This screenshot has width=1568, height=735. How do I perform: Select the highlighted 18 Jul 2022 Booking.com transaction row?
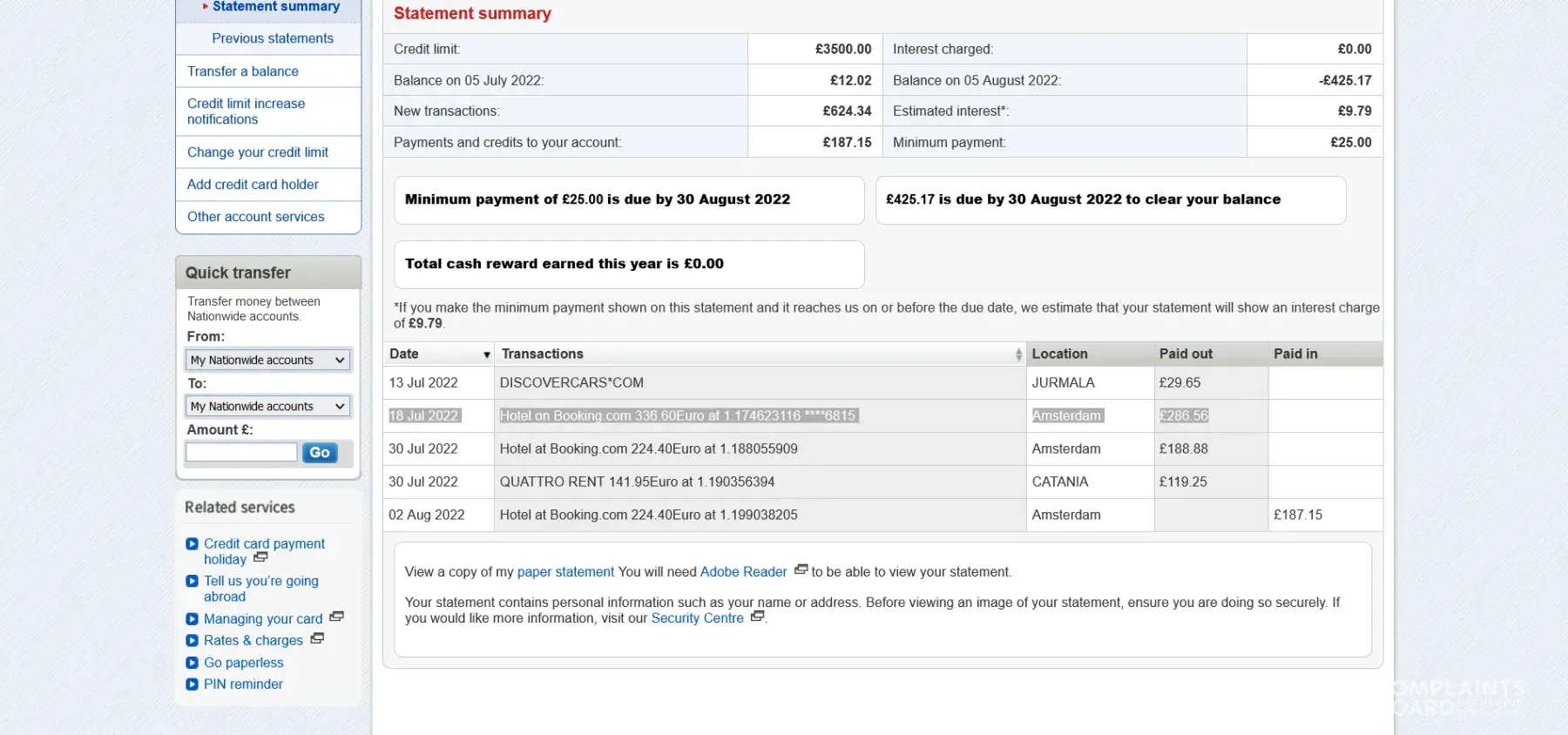point(678,416)
